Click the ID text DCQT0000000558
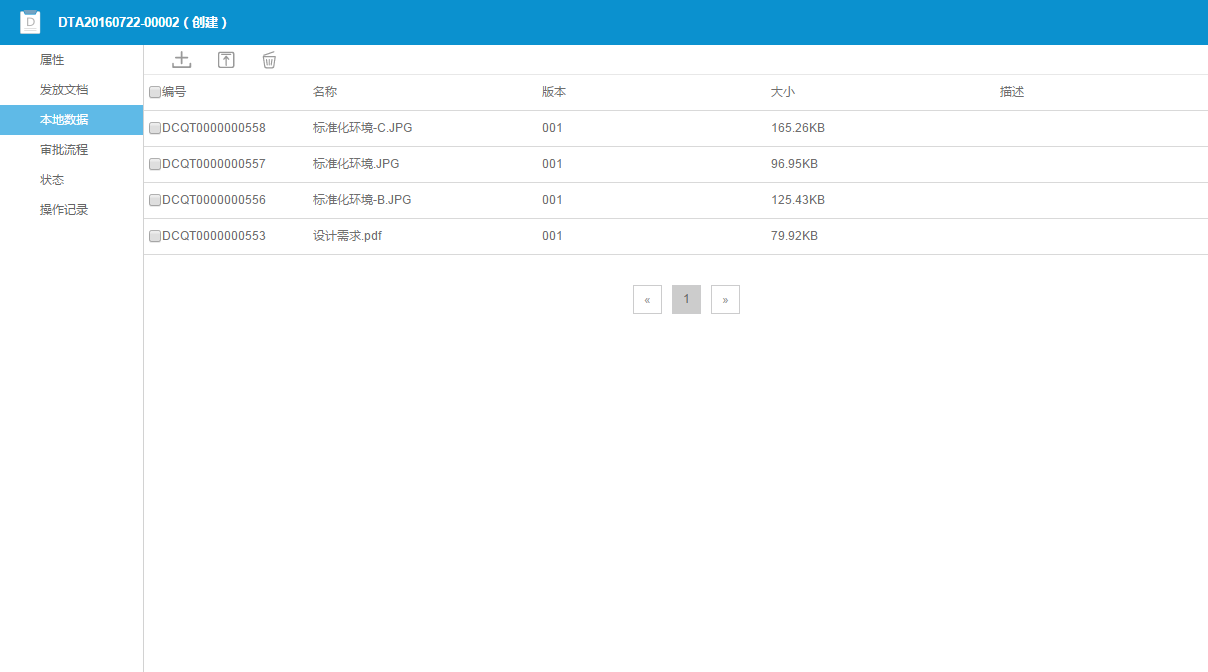The width and height of the screenshot is (1208, 672). [214, 128]
